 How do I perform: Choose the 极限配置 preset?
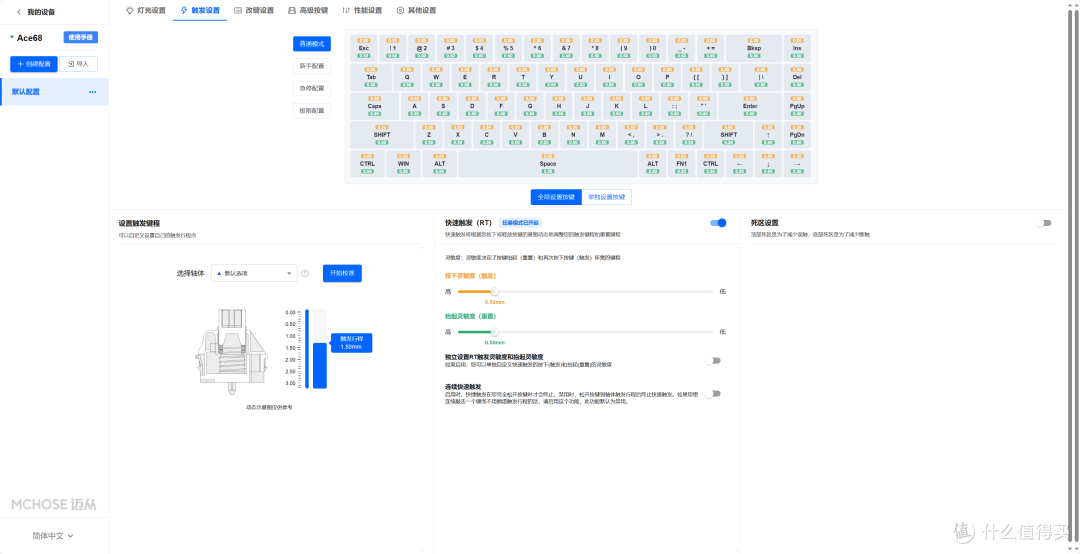312,110
